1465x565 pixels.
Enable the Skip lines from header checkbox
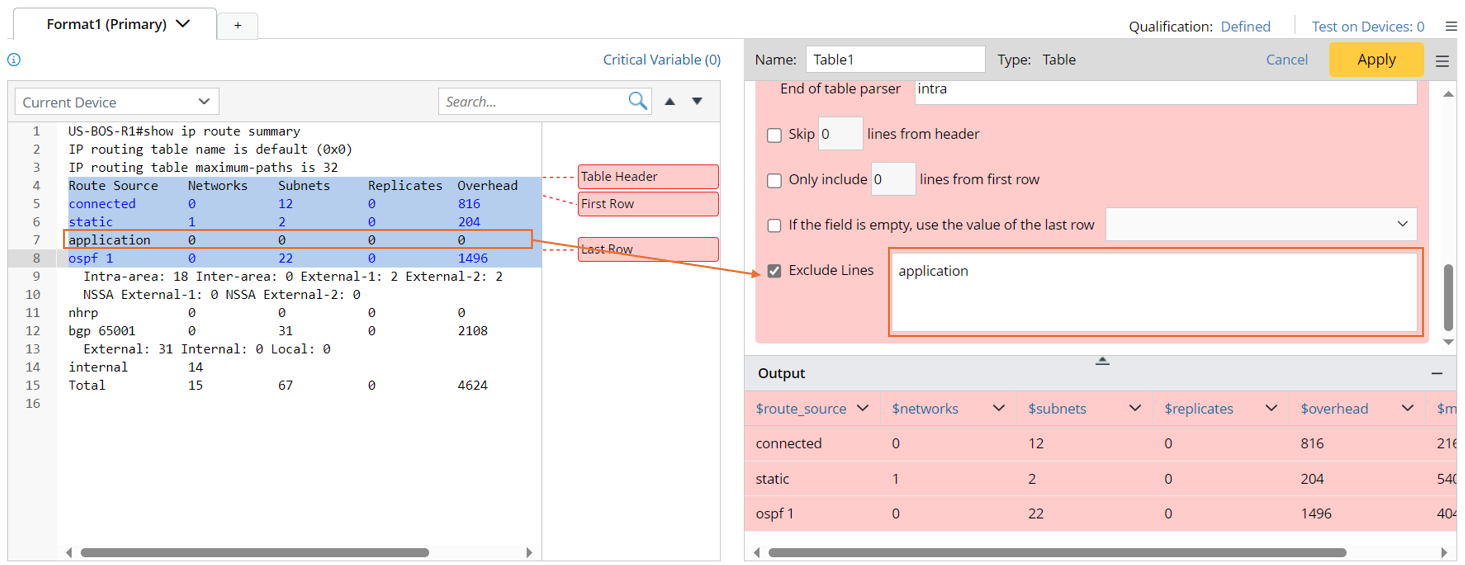click(x=774, y=135)
